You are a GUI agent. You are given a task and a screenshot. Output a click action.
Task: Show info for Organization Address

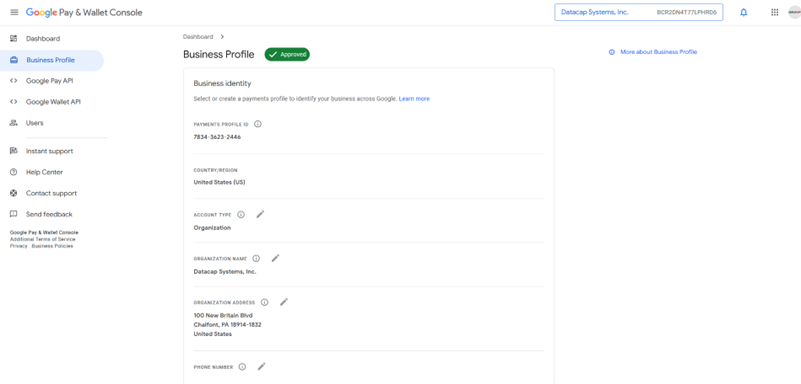264,302
